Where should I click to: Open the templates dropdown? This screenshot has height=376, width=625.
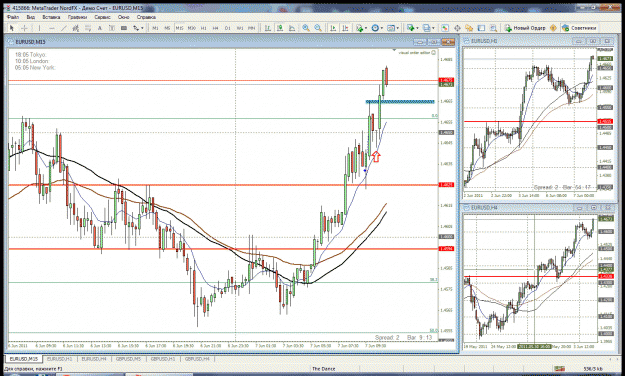click(393, 28)
